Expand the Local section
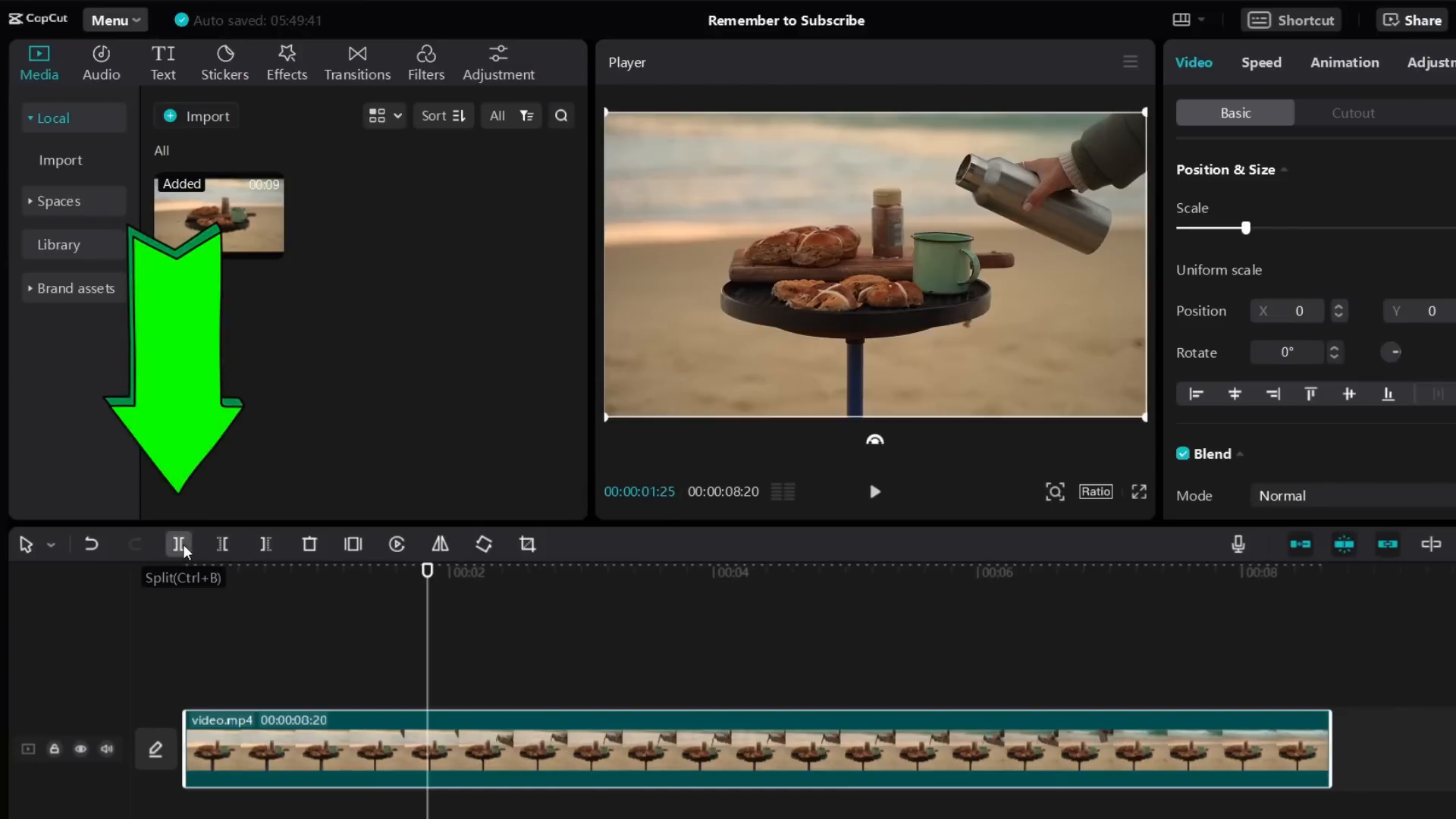 (74, 118)
